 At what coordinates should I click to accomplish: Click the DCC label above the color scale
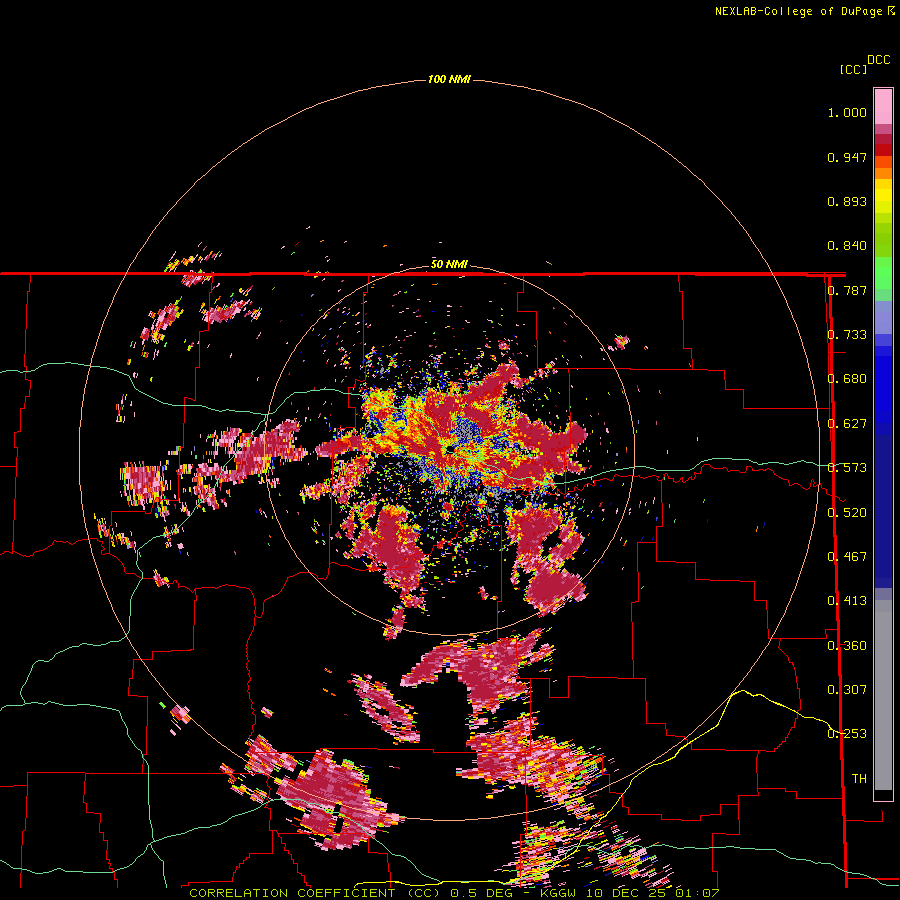tap(879, 60)
